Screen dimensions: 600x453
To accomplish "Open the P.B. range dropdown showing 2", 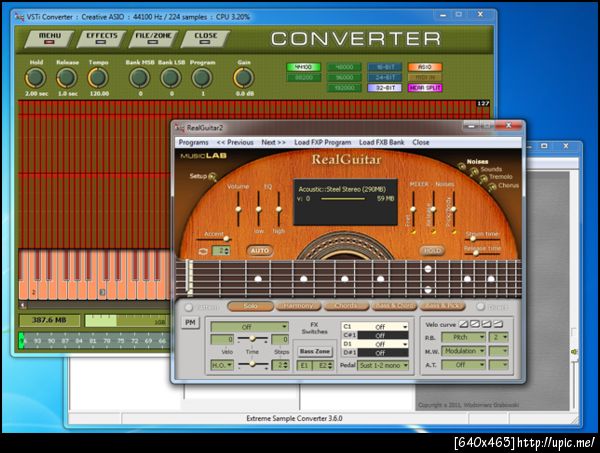I will click(x=499, y=337).
